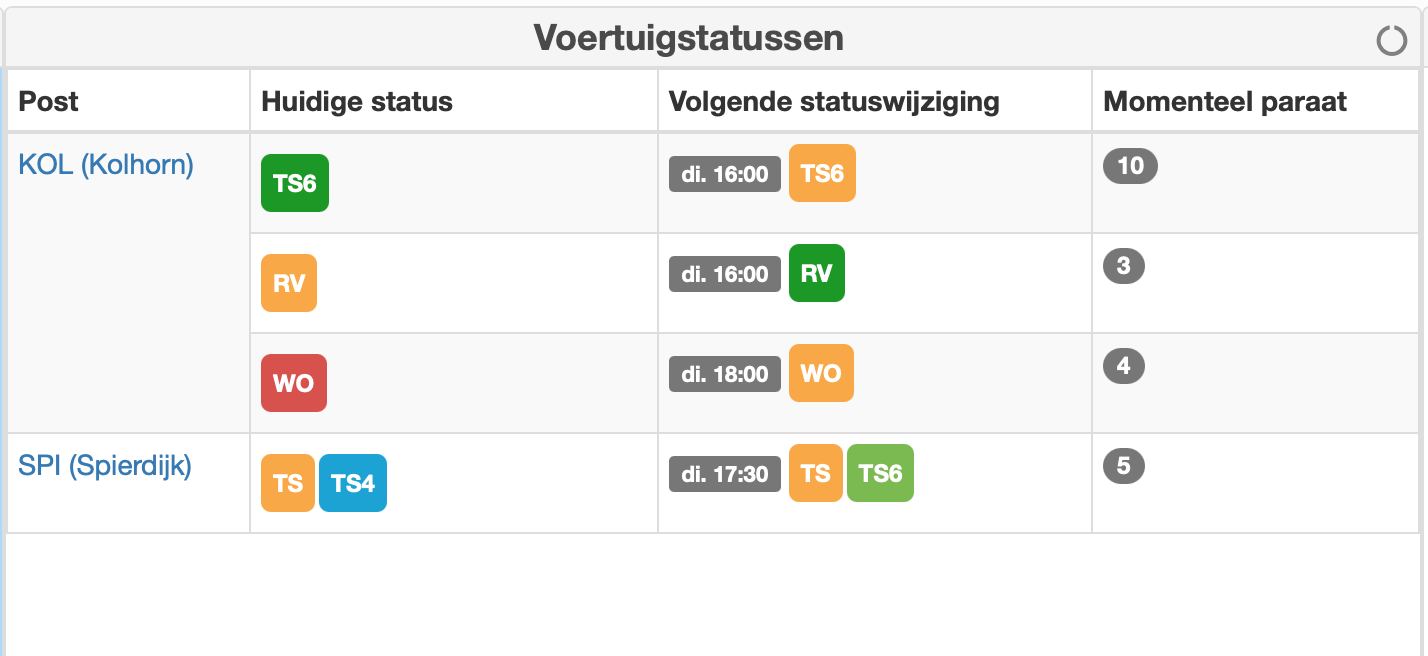Image resolution: width=1428 pixels, height=656 pixels.
Task: Click the paraat count badge showing 3
Action: (x=1124, y=266)
